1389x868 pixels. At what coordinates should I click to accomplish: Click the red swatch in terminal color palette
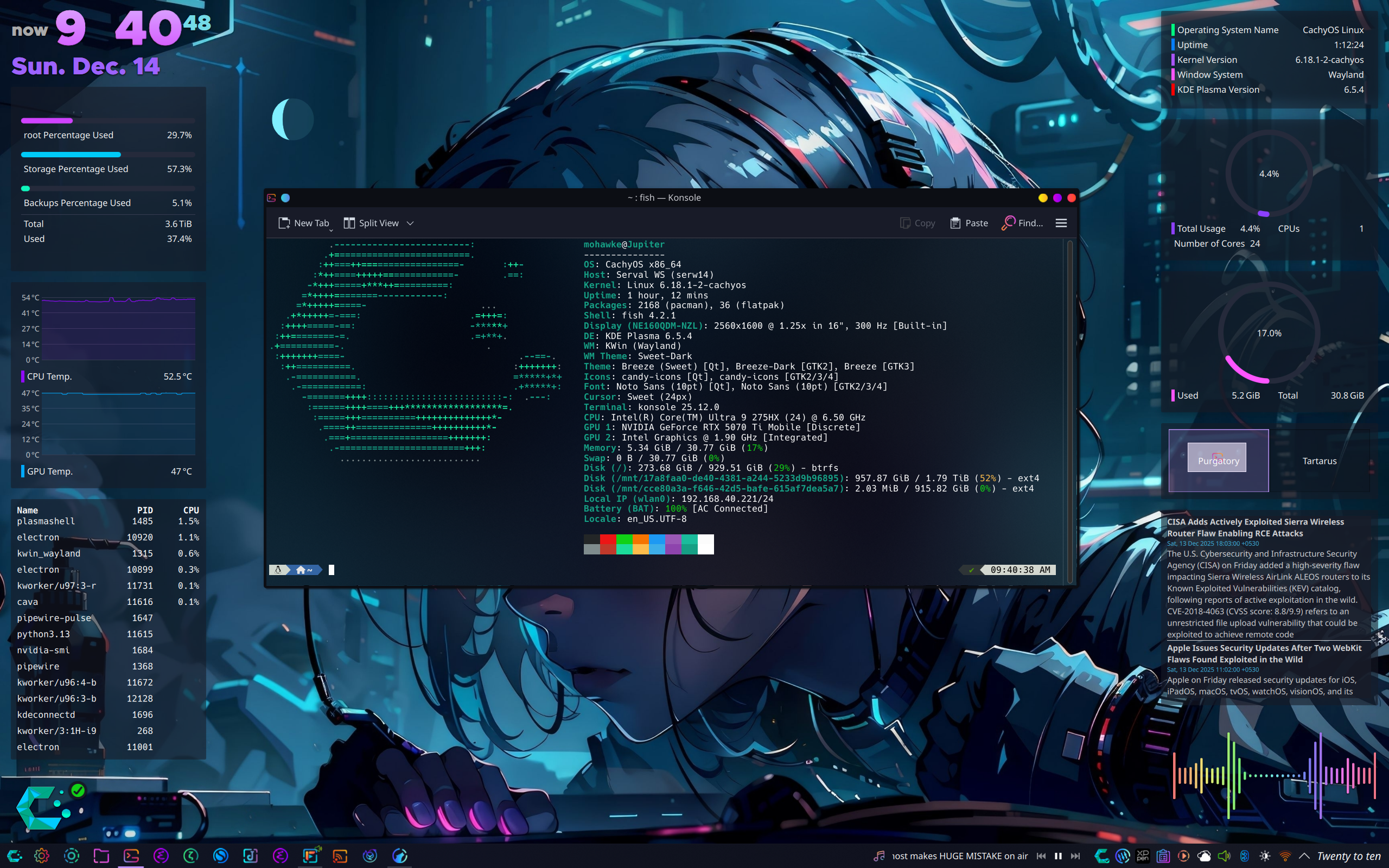(x=608, y=540)
